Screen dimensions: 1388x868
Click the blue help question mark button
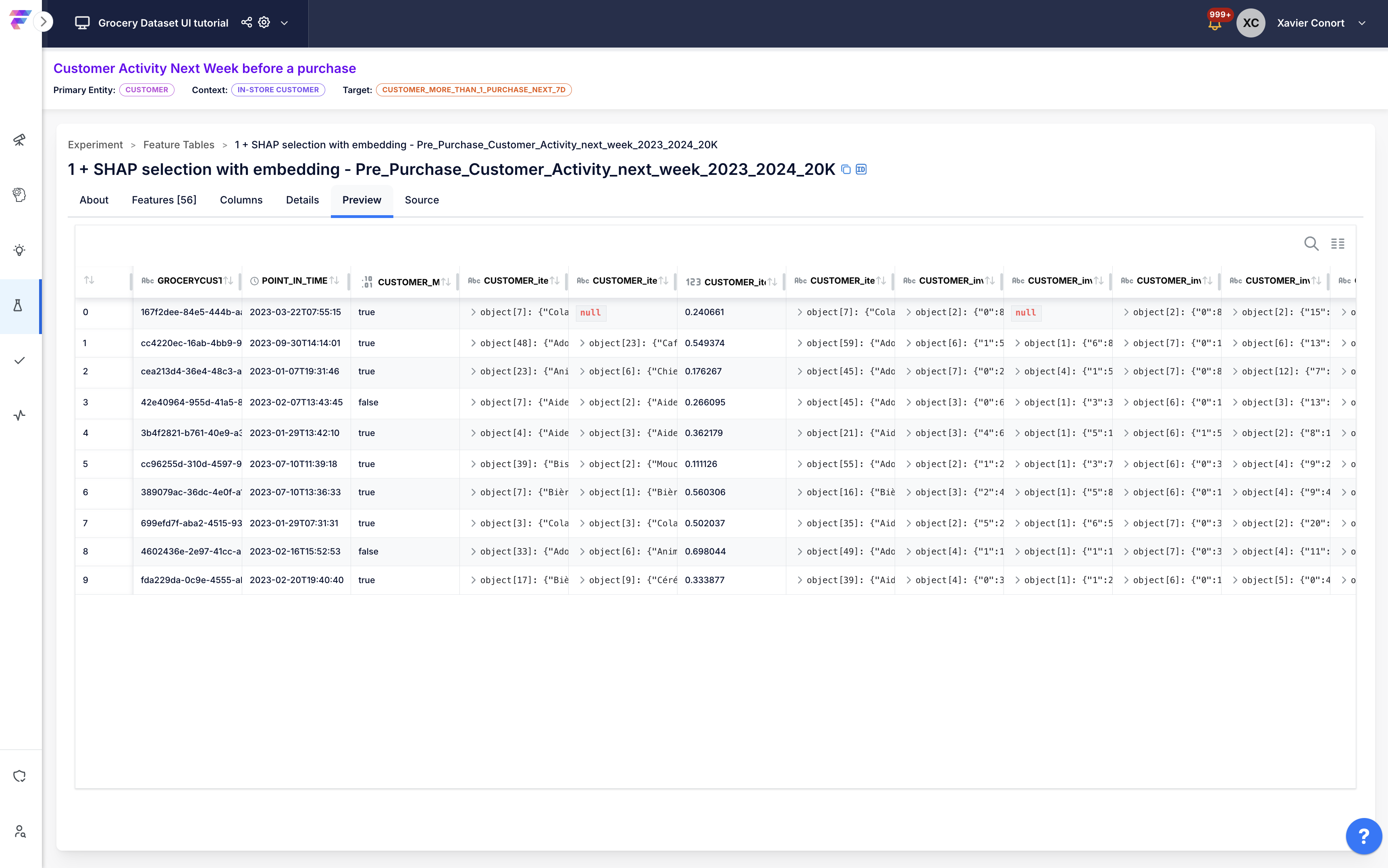point(1364,836)
